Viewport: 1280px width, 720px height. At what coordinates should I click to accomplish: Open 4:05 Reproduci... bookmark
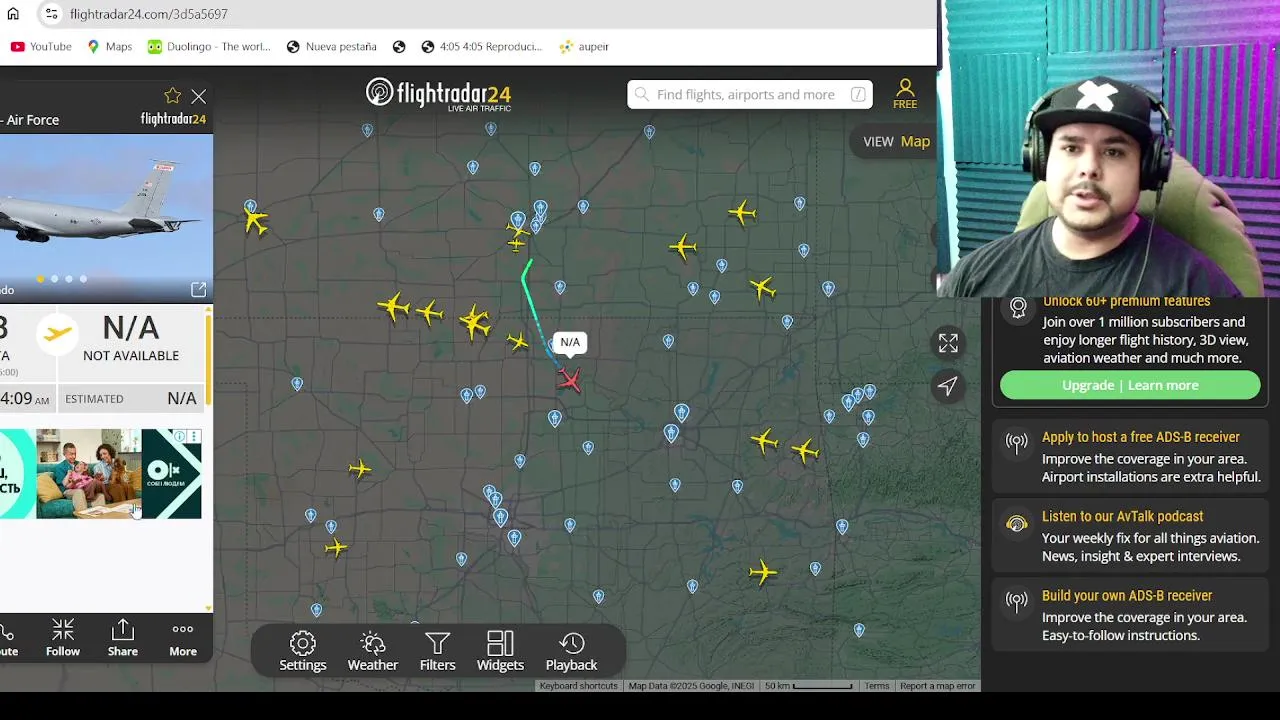(x=481, y=46)
